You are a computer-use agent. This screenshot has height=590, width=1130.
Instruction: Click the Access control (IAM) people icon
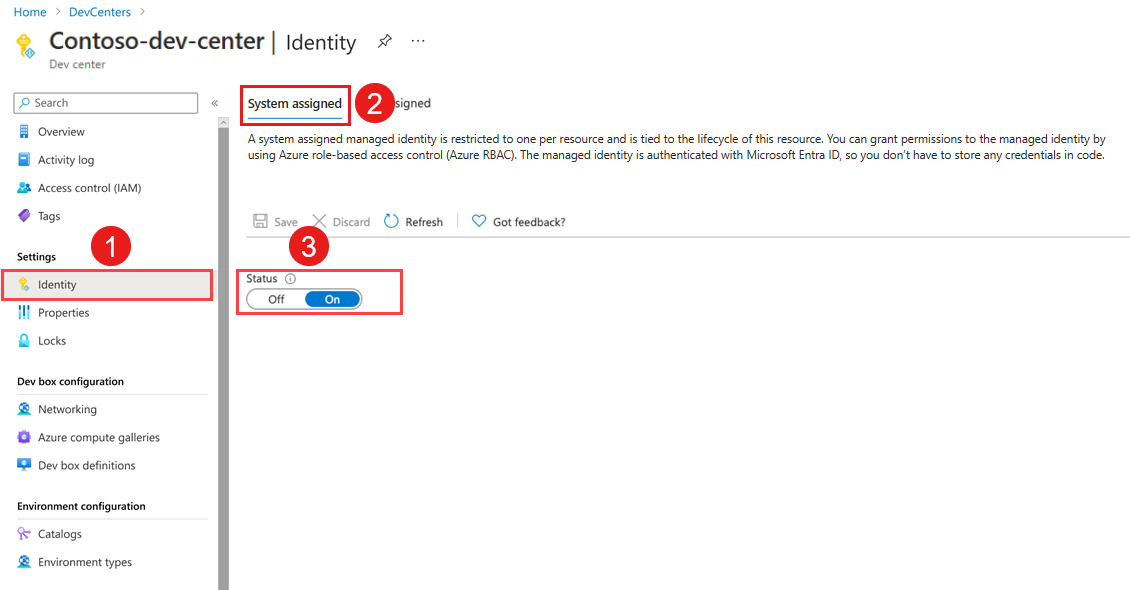click(24, 187)
